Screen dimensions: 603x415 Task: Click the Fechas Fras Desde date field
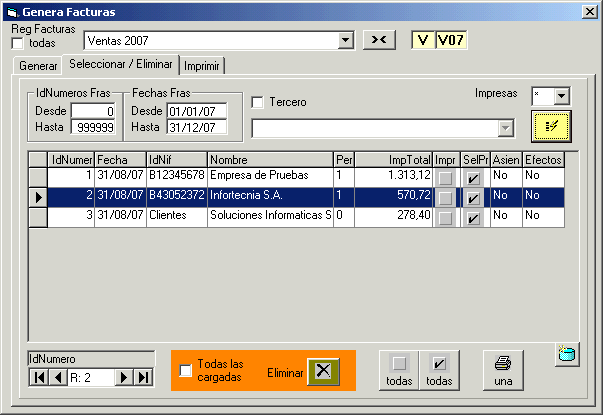coord(196,111)
